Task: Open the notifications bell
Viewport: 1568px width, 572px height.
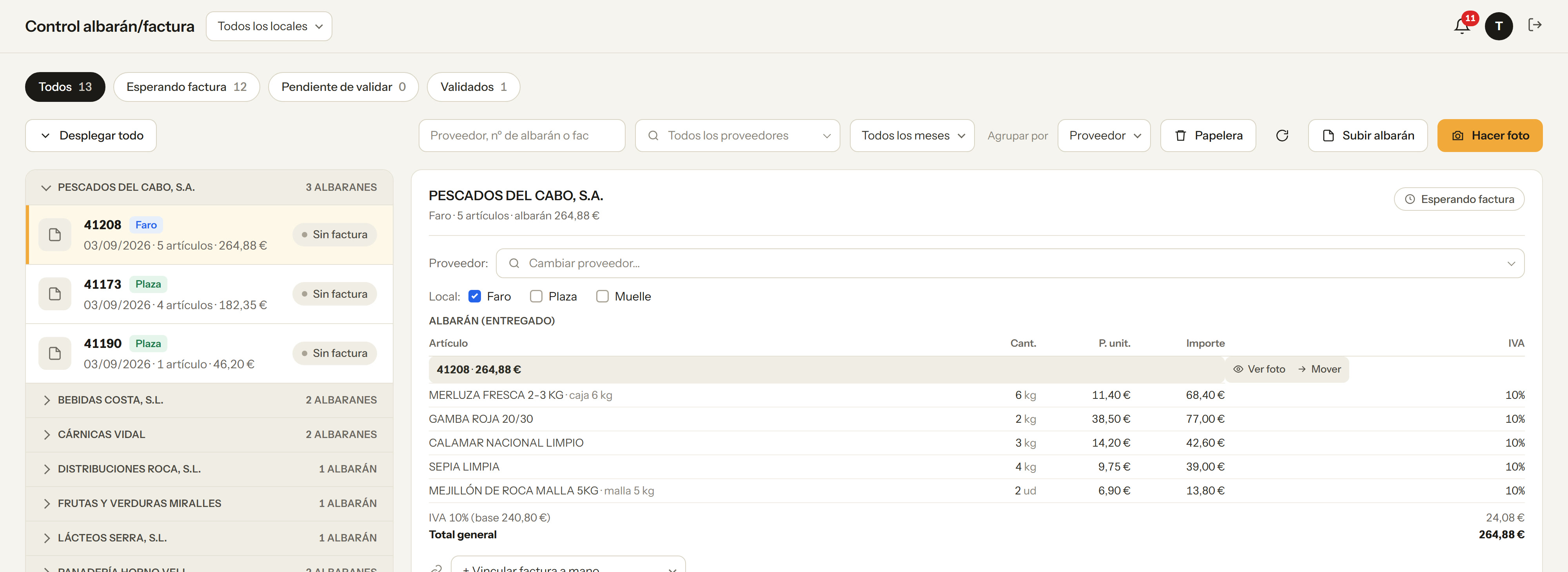Action: (1461, 26)
